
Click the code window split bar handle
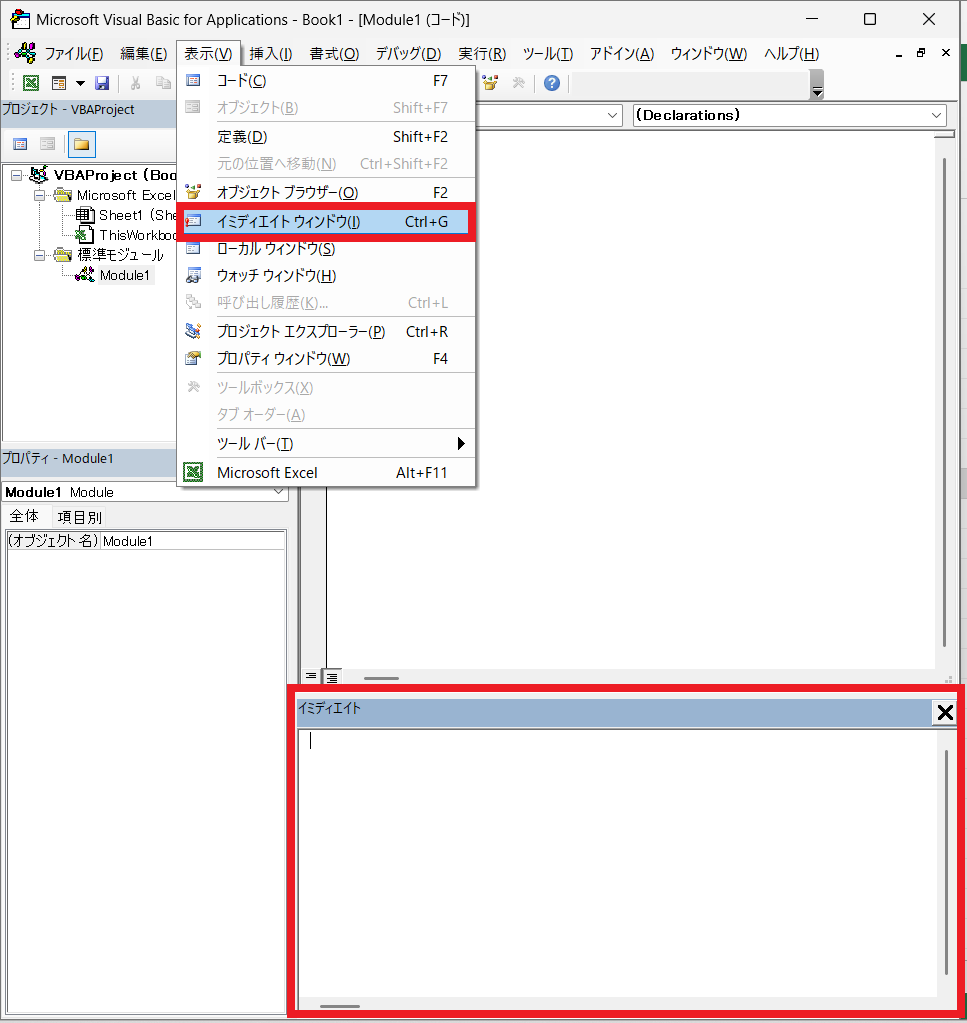(944, 134)
